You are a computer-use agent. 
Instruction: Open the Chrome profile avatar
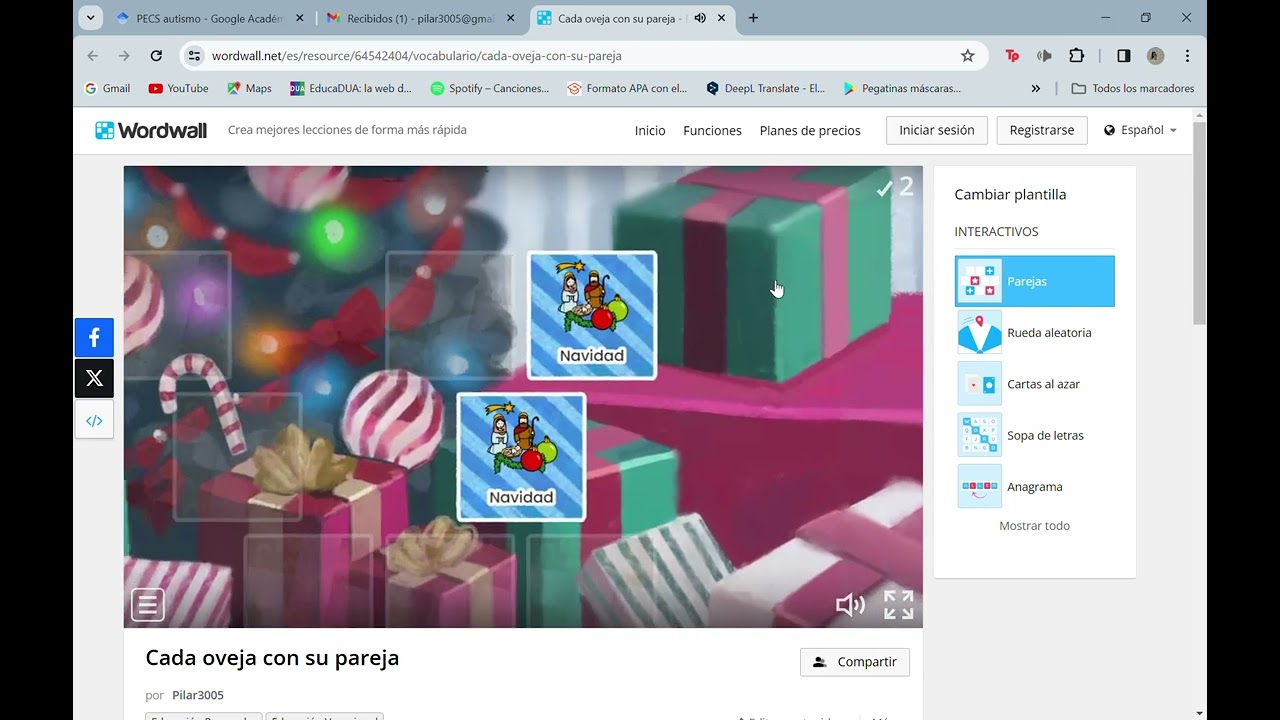pos(1155,56)
